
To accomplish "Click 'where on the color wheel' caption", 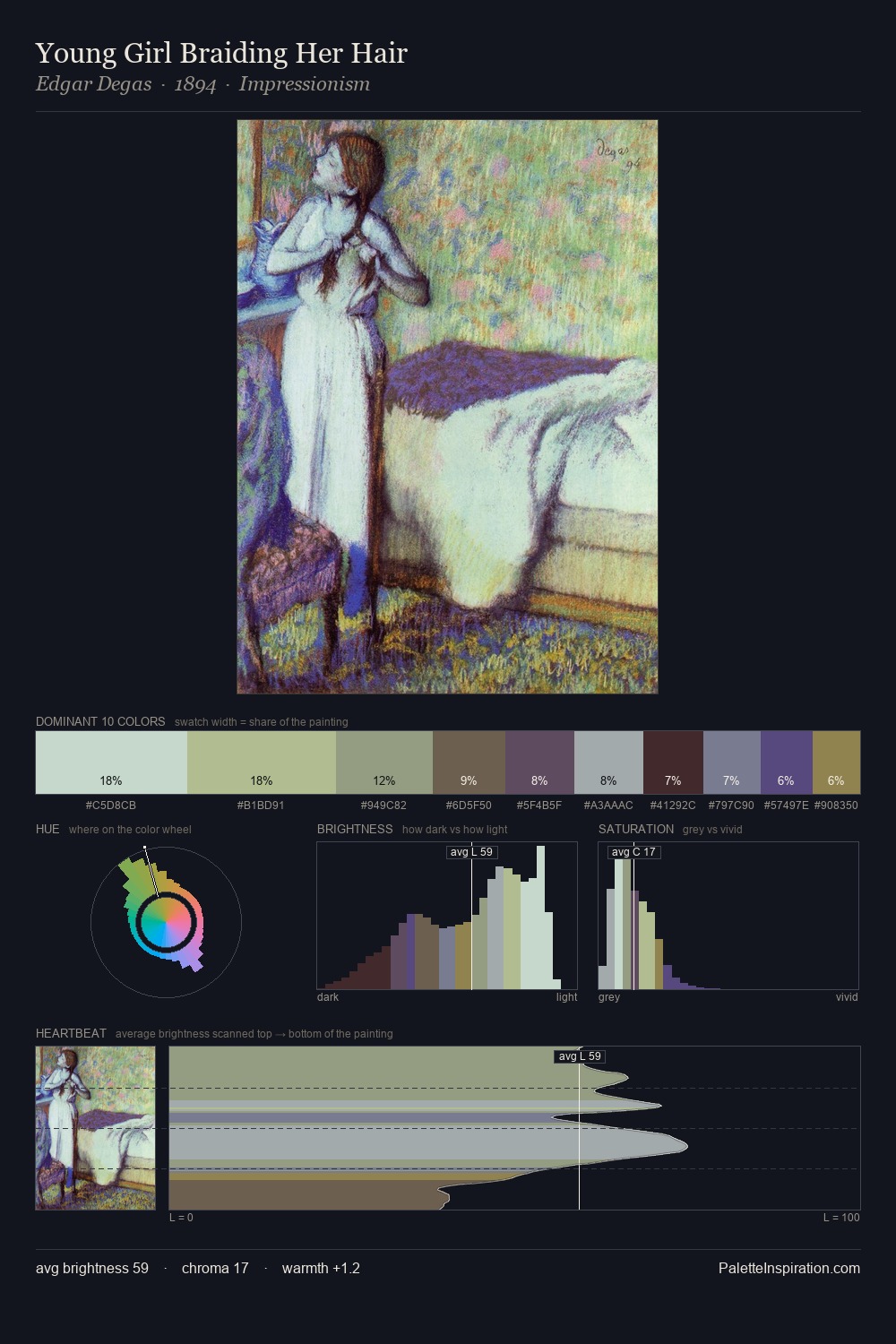I will click(x=130, y=829).
